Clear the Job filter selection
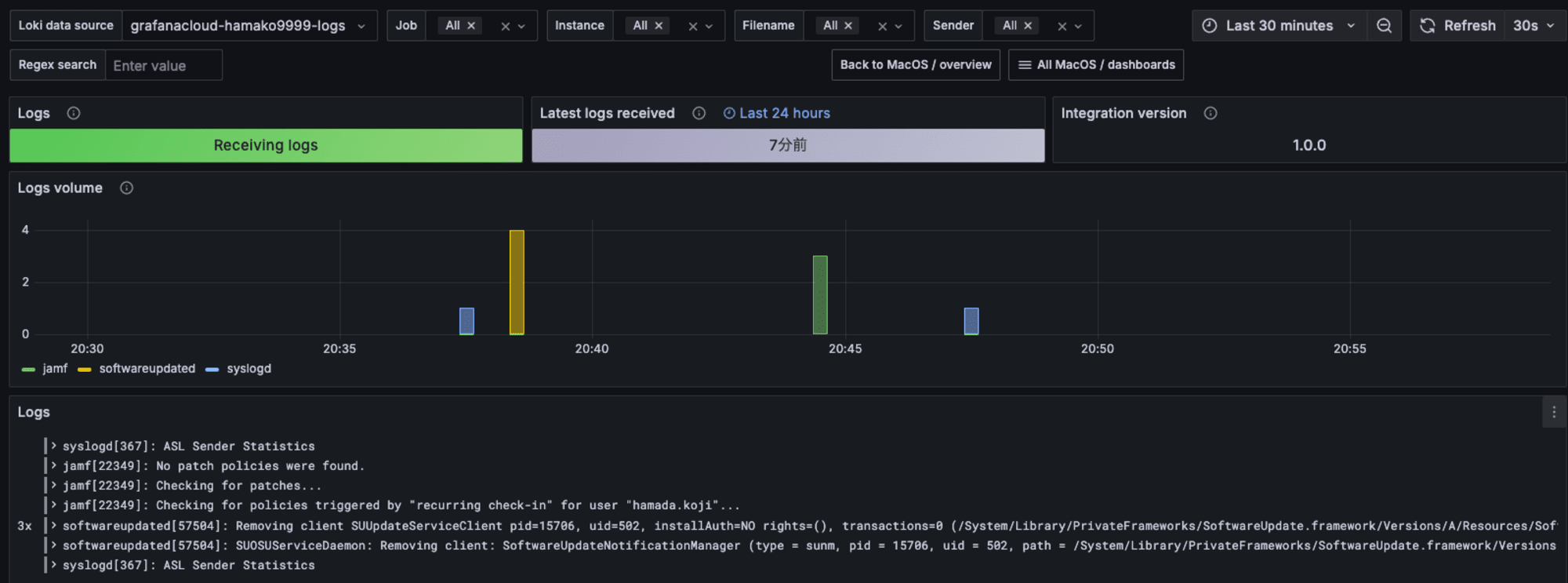This screenshot has height=583, width=1568. 505,27
